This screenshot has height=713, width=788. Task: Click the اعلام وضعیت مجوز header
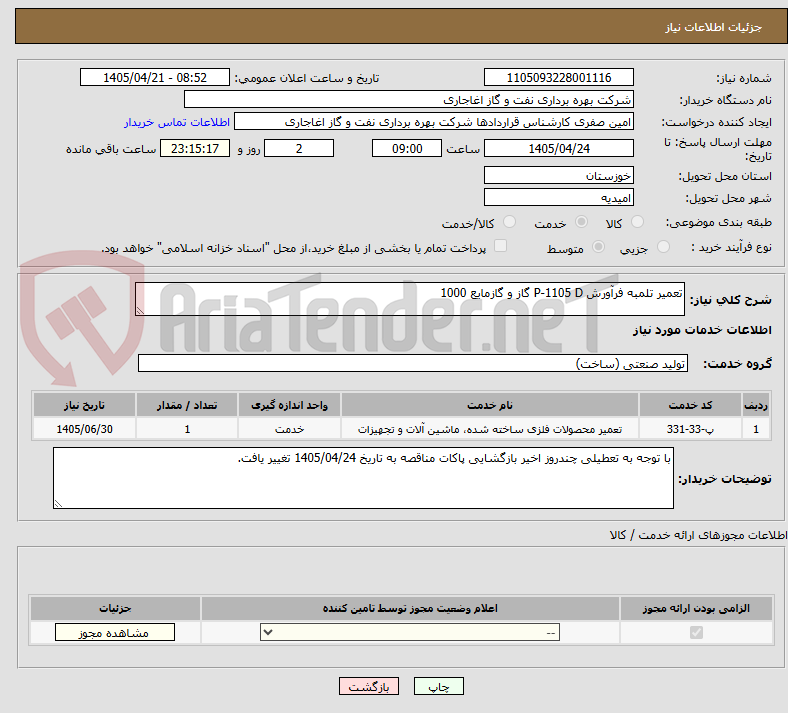tap(410, 608)
